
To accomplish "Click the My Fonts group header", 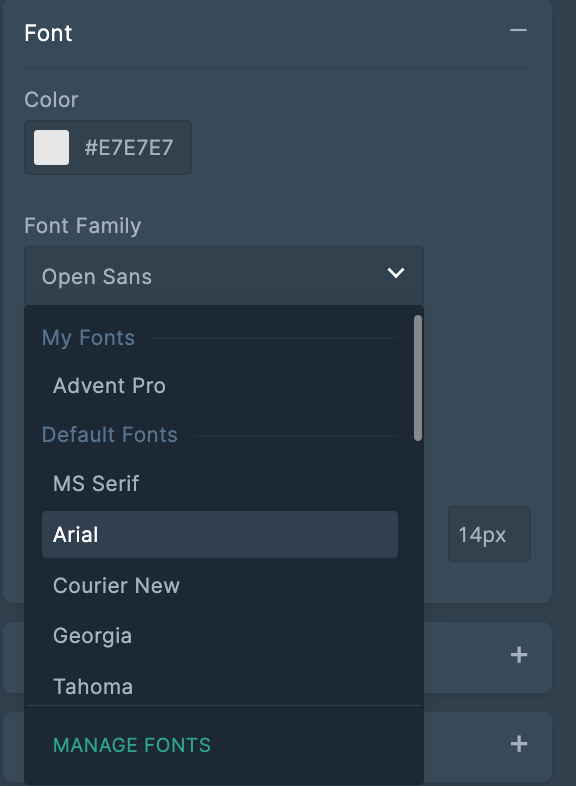I will click(88, 338).
